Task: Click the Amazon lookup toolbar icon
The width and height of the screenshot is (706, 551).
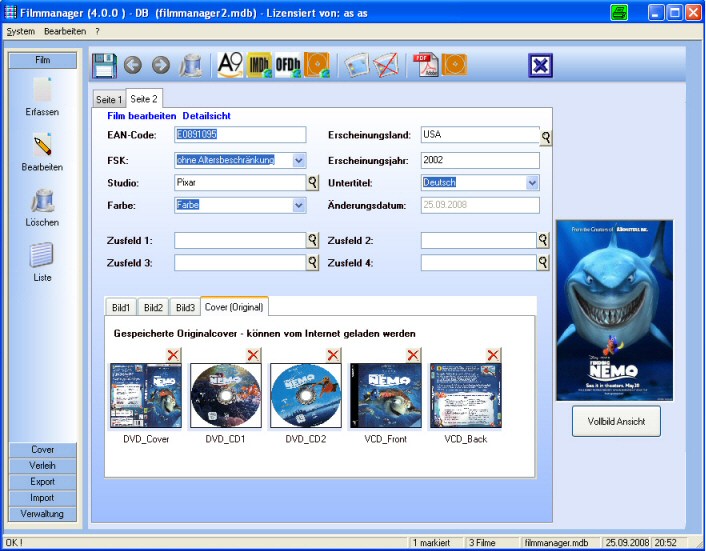Action: (x=230, y=66)
